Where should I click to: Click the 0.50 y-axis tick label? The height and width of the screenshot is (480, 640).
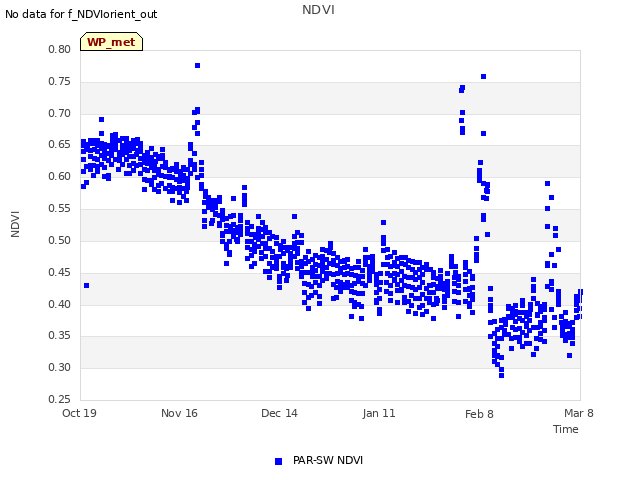point(60,240)
